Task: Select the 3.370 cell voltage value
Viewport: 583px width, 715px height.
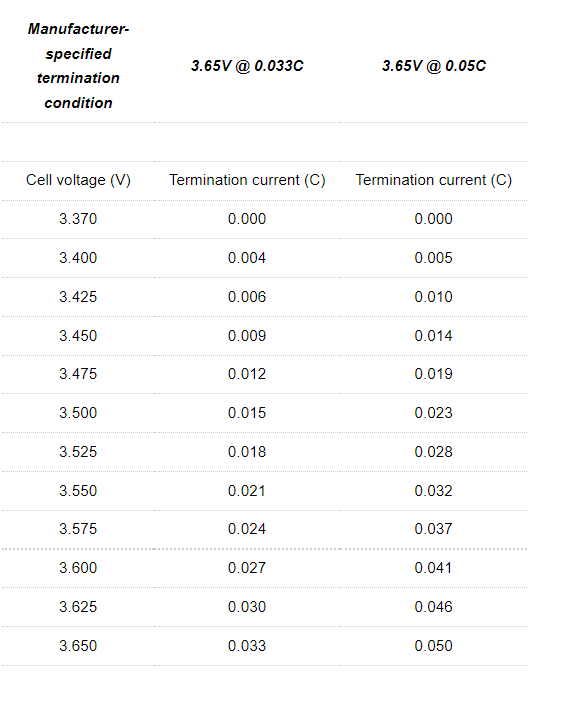Action: pyautogui.click(x=78, y=219)
